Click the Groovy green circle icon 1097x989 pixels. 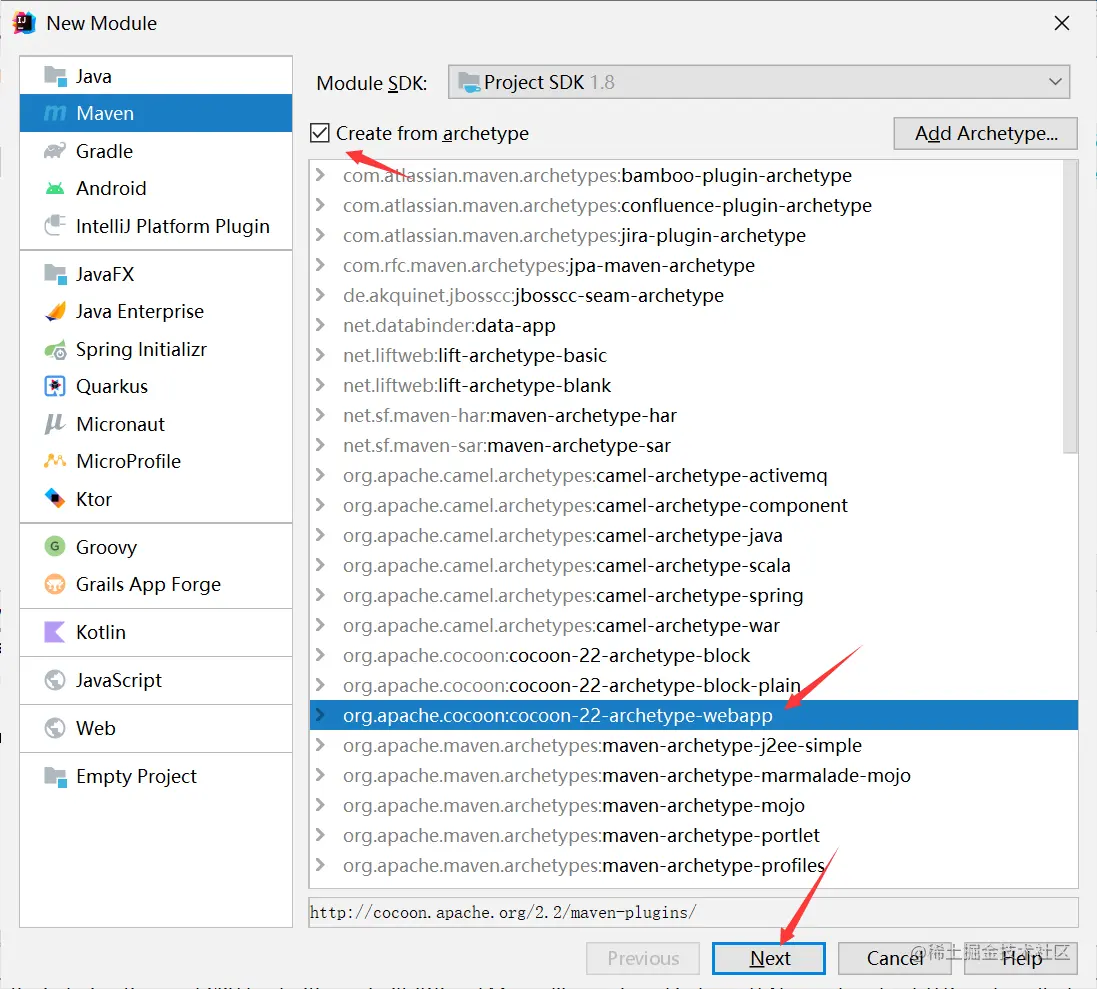[x=55, y=546]
